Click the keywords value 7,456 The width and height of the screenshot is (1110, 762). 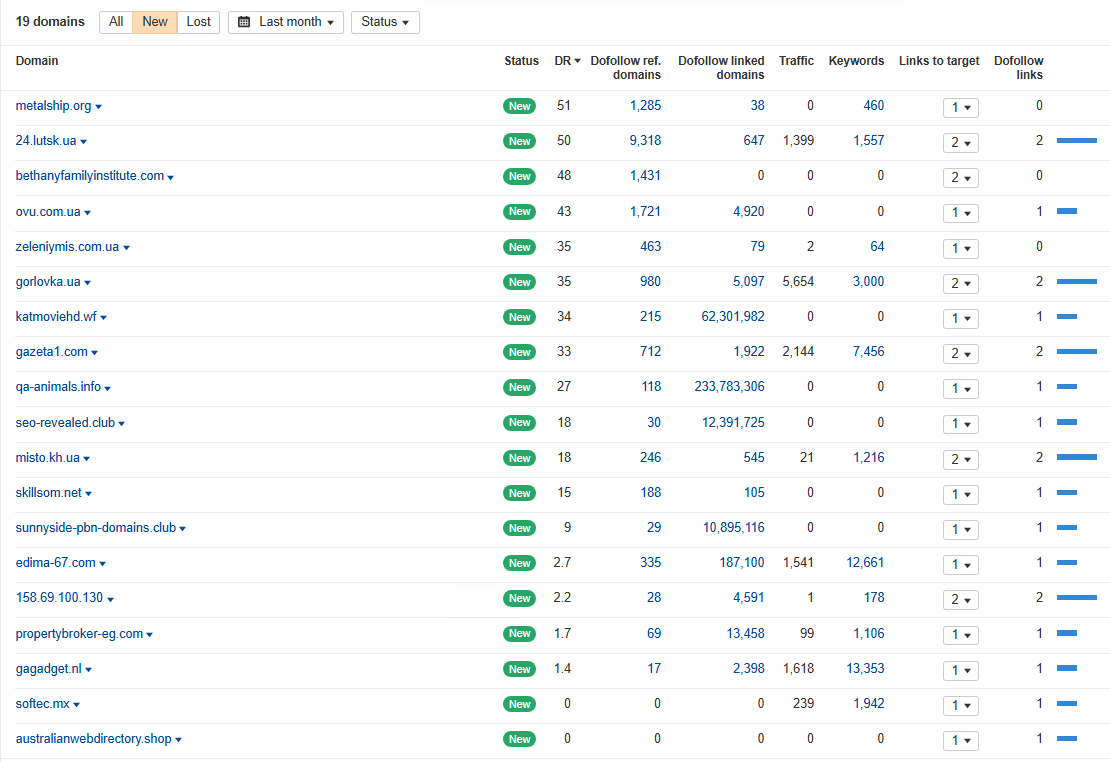pos(869,351)
